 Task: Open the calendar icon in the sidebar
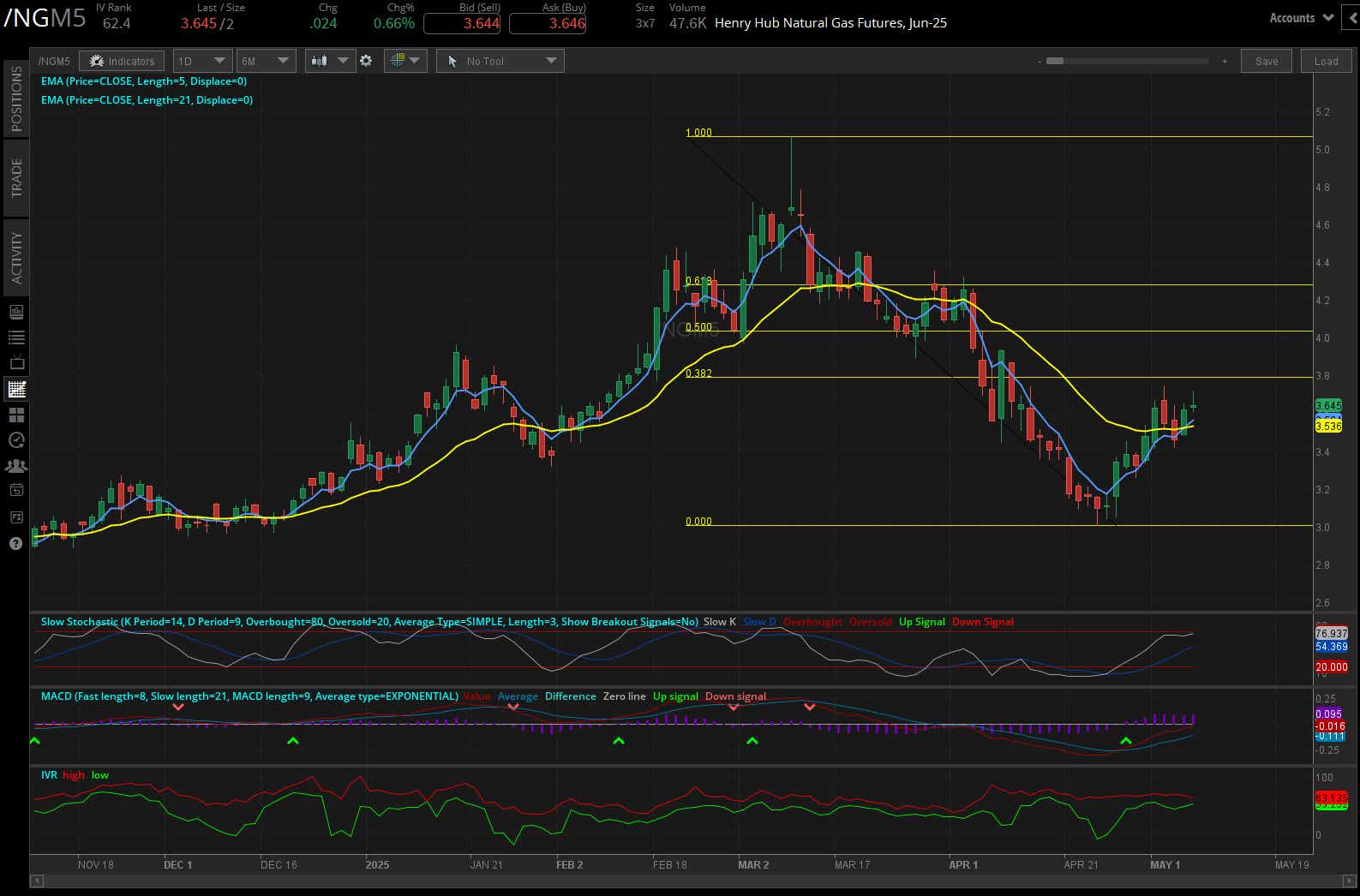coord(15,491)
